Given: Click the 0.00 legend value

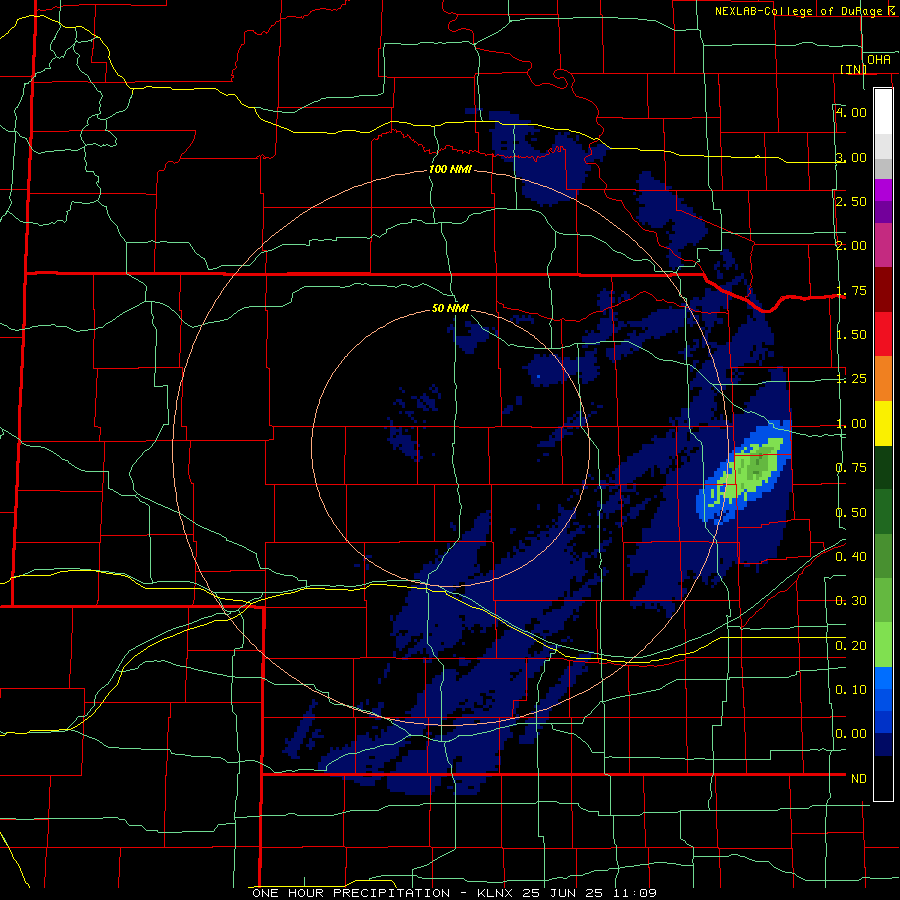Looking at the screenshot, I should pyautogui.click(x=851, y=734).
